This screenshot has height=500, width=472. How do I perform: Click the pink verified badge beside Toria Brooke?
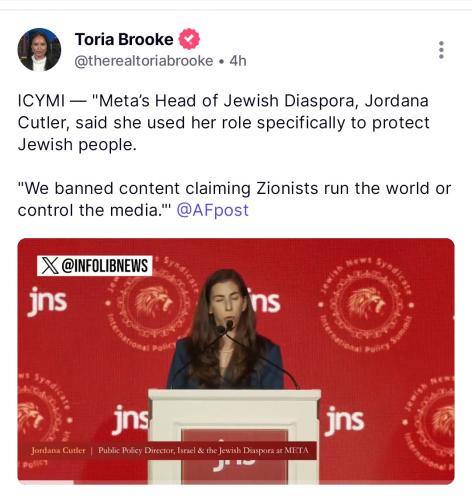point(189,39)
